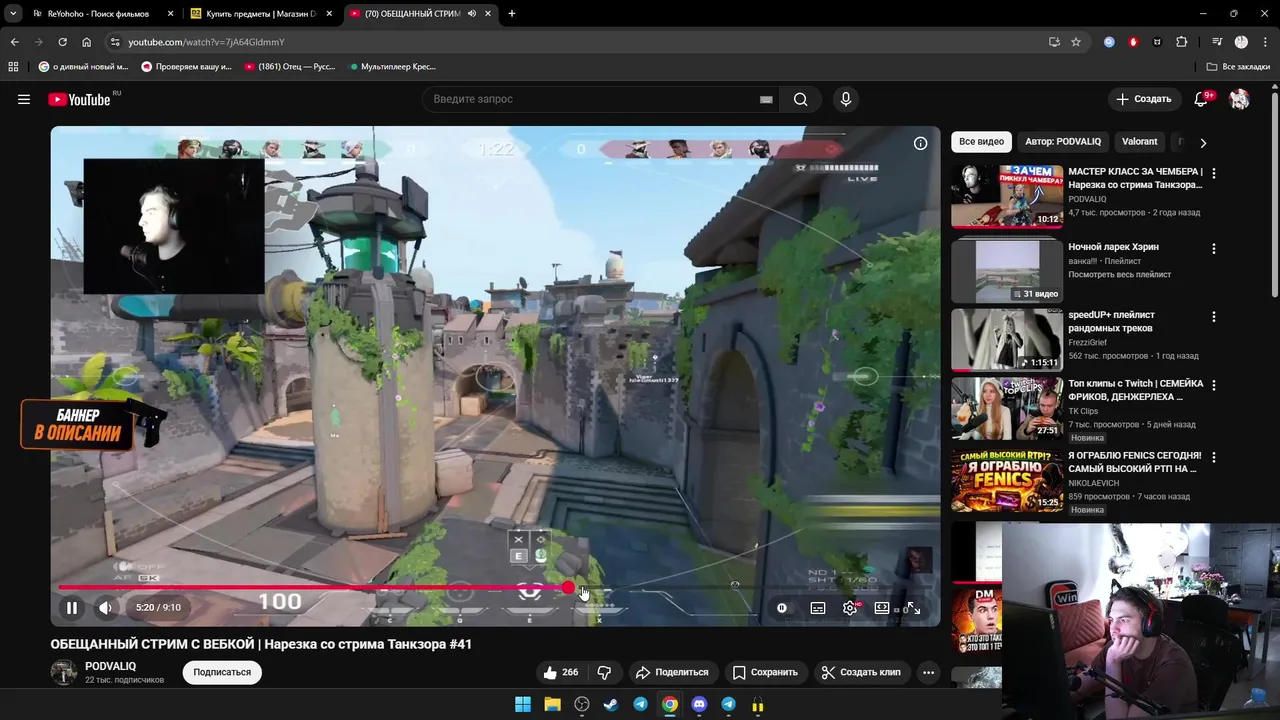Open player settings gear
1280x720 pixels.
(851, 607)
